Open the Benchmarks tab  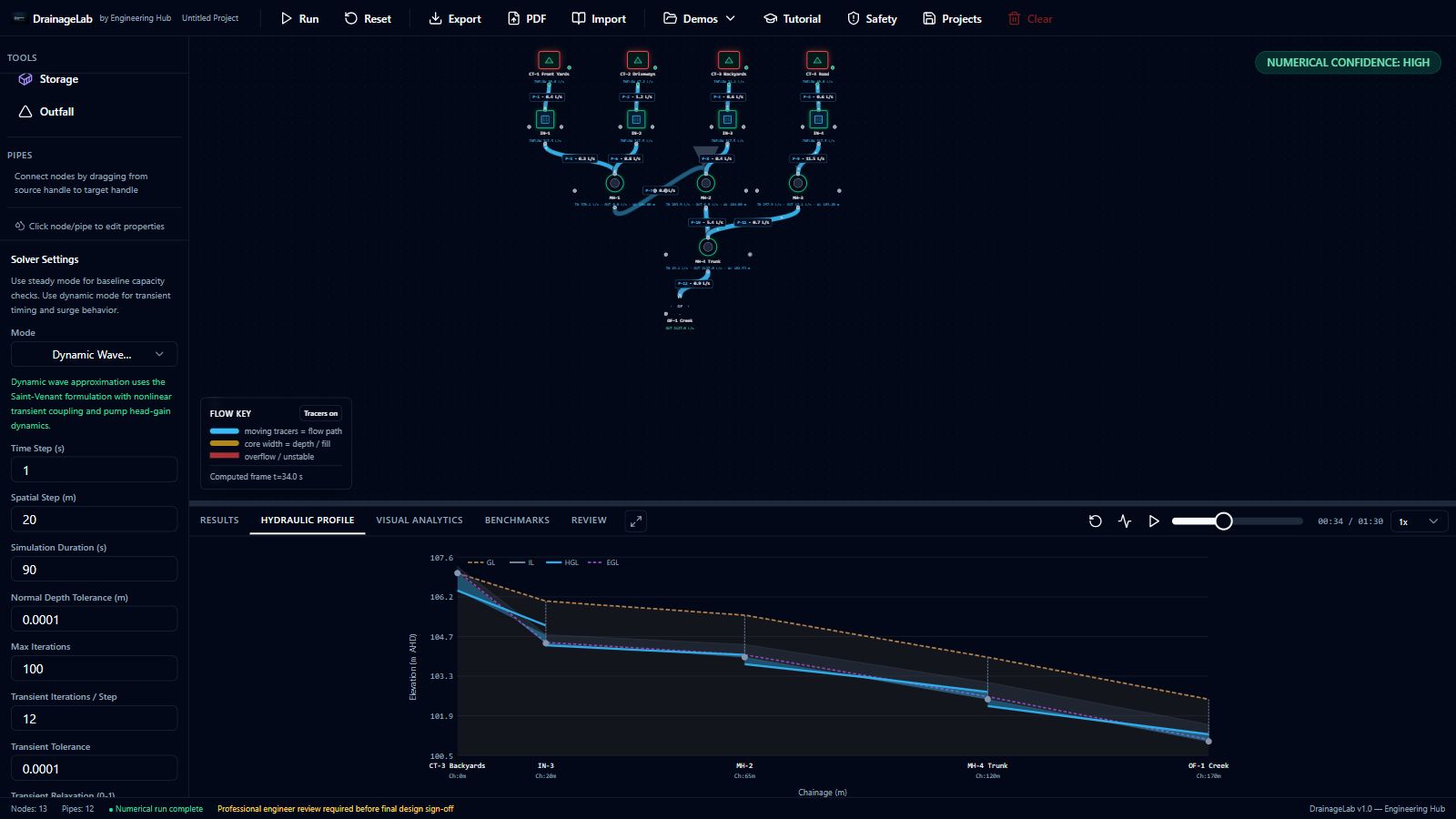point(517,521)
